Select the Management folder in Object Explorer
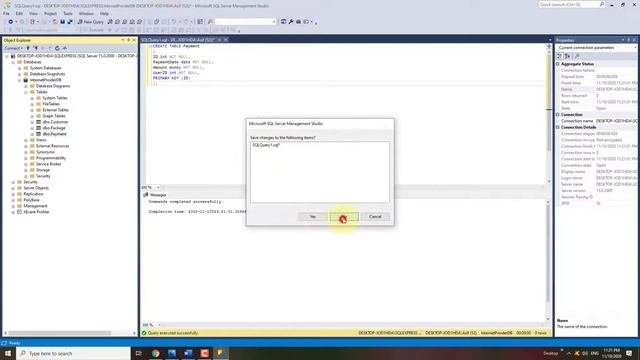Image resolution: width=640 pixels, height=360 pixels. pos(35,206)
